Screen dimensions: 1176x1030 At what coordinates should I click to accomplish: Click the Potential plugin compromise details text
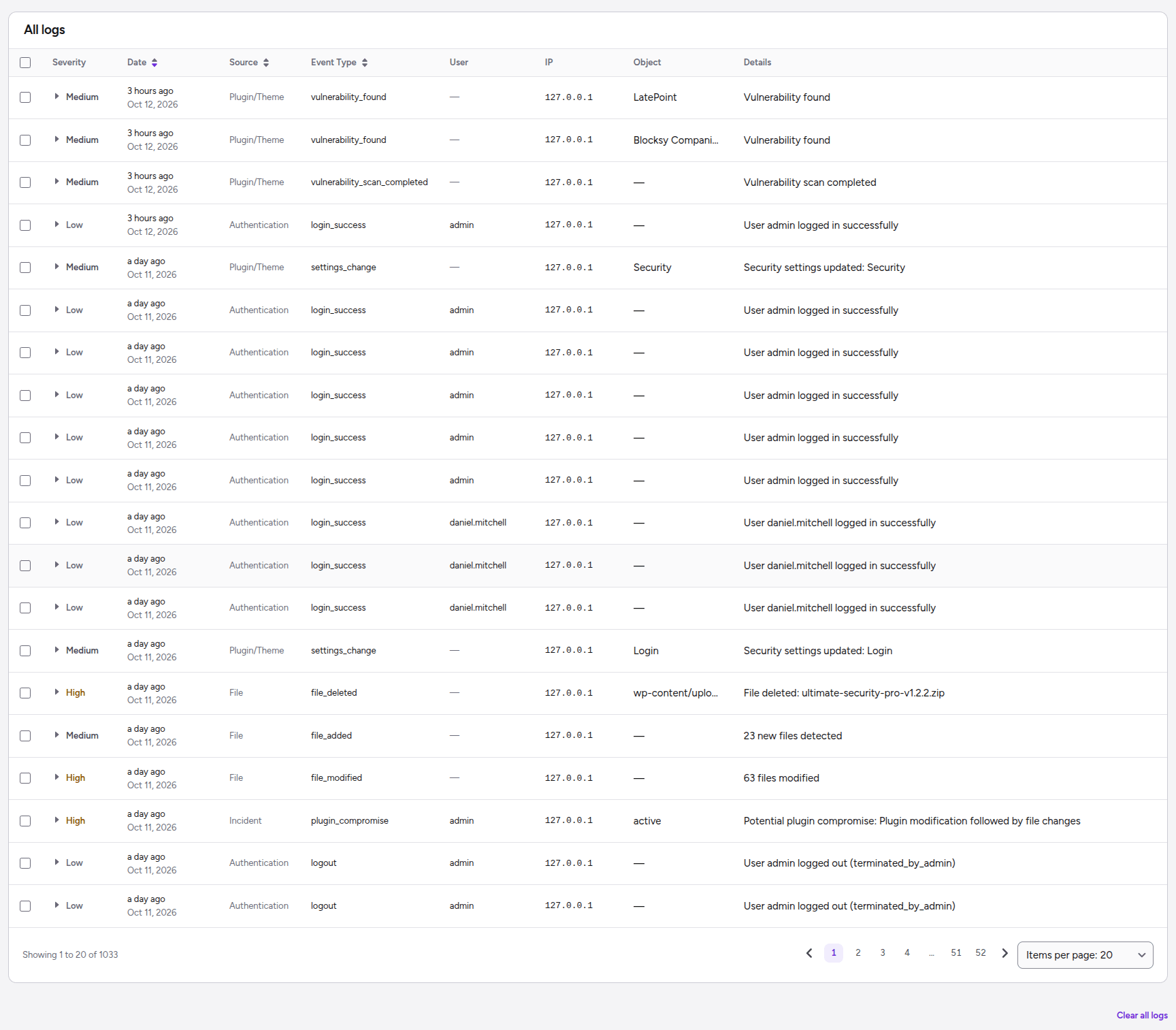(x=912, y=821)
